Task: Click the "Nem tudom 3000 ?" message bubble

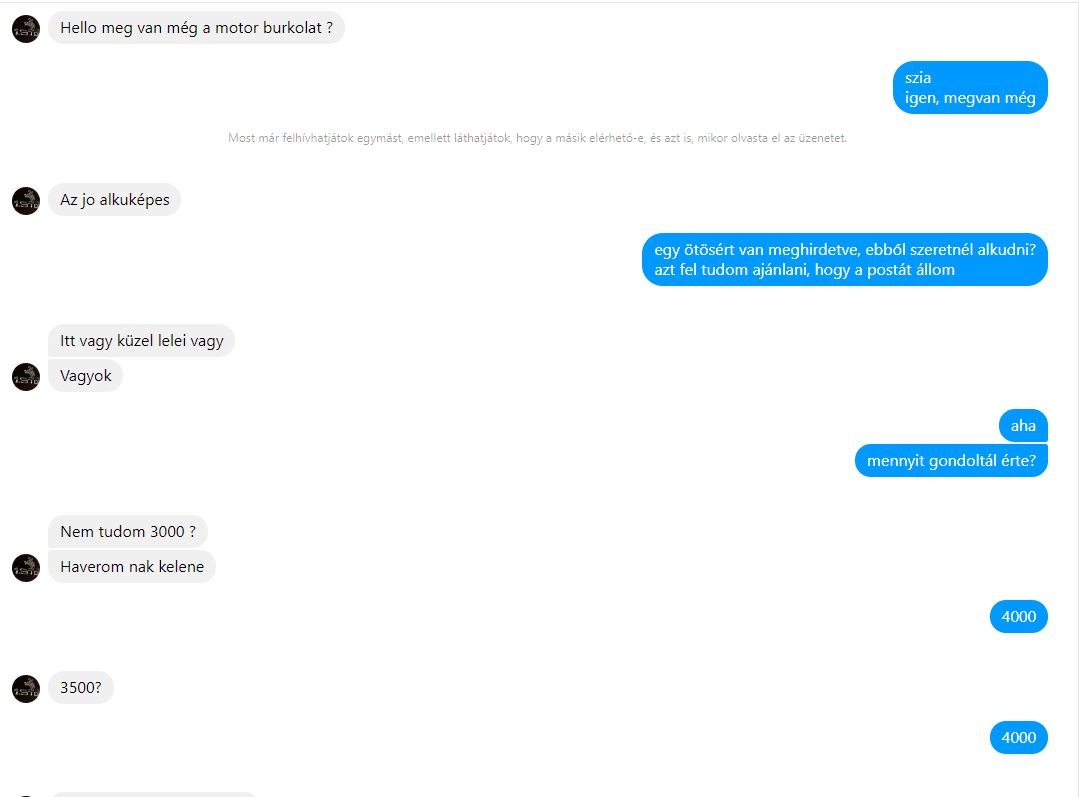Action: (x=128, y=531)
